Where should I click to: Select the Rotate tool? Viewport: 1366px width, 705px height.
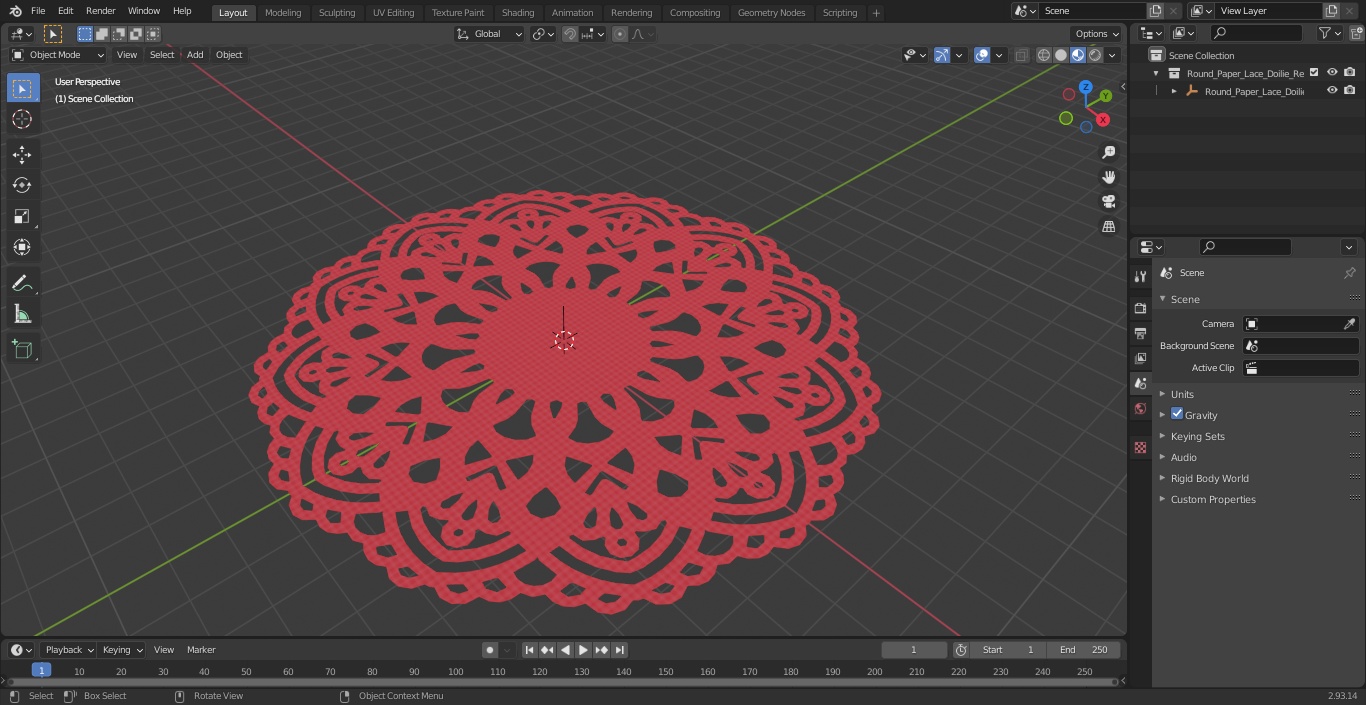[22, 185]
